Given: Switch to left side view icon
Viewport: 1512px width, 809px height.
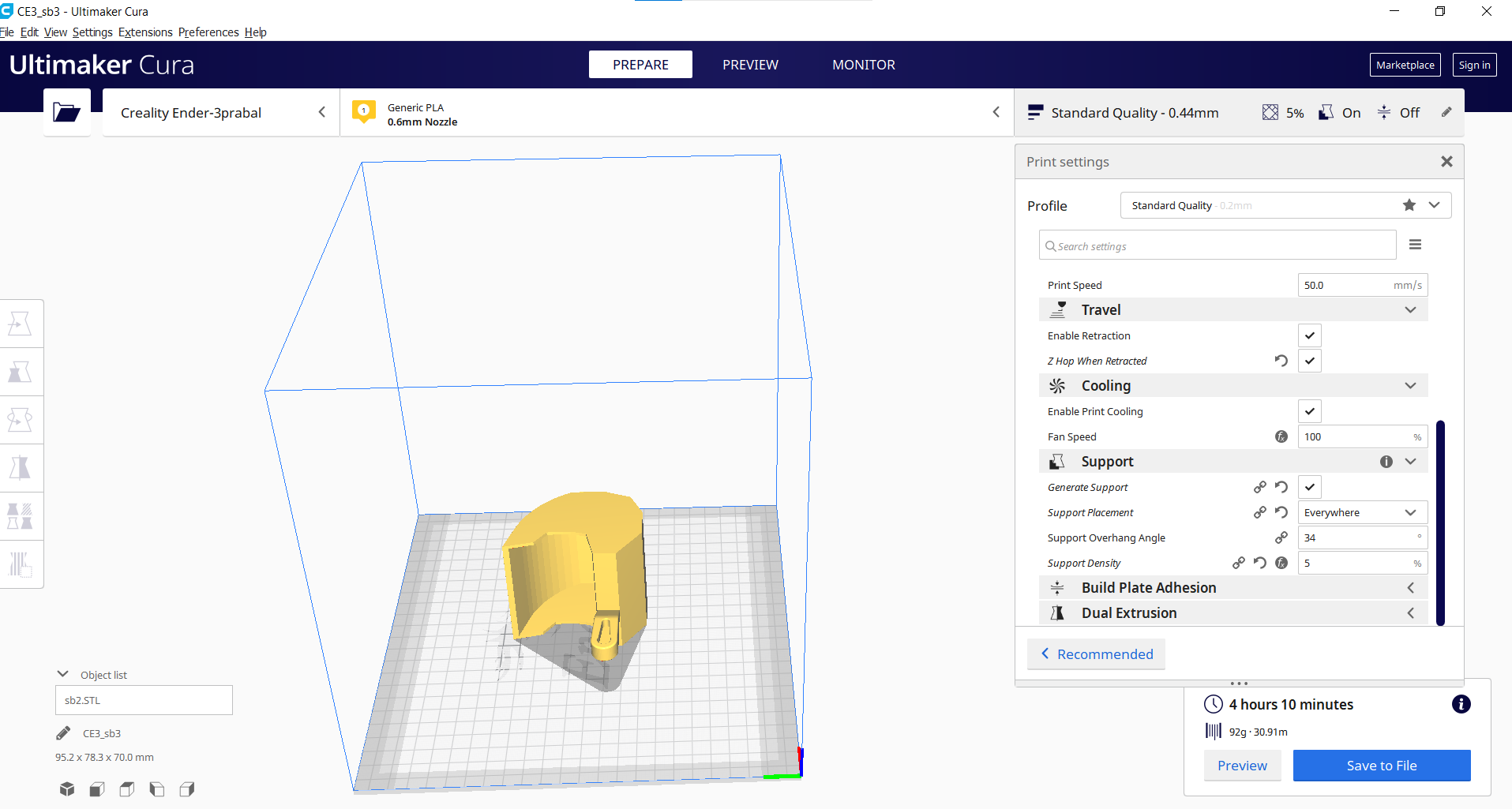Looking at the screenshot, I should 157,788.
